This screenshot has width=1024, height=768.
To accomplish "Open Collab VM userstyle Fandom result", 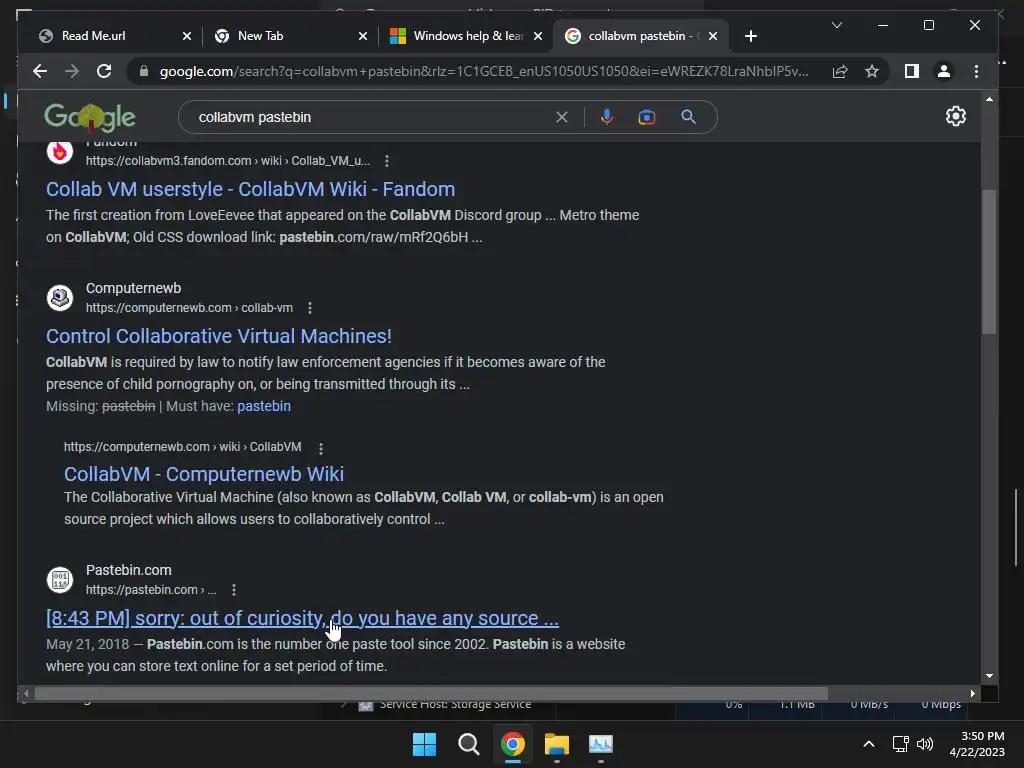I will pyautogui.click(x=250, y=189).
